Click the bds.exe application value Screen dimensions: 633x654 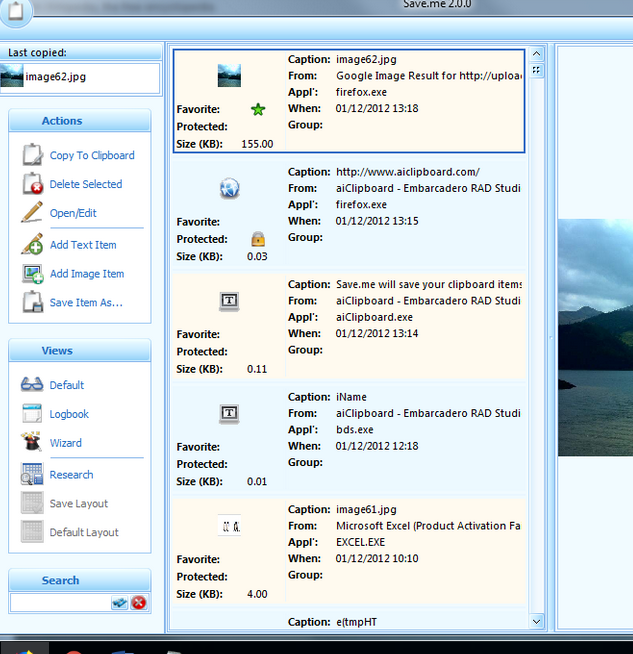tap(354, 430)
